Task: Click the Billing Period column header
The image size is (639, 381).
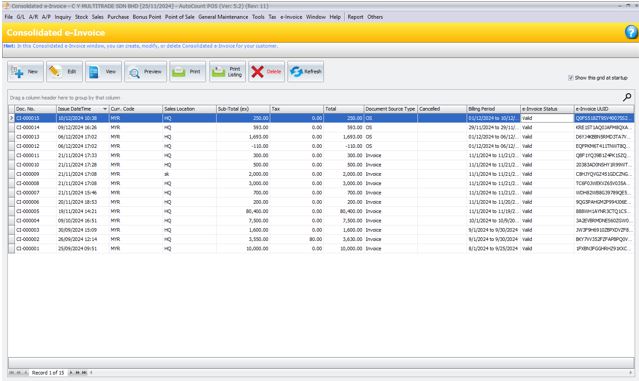Action: (494, 109)
